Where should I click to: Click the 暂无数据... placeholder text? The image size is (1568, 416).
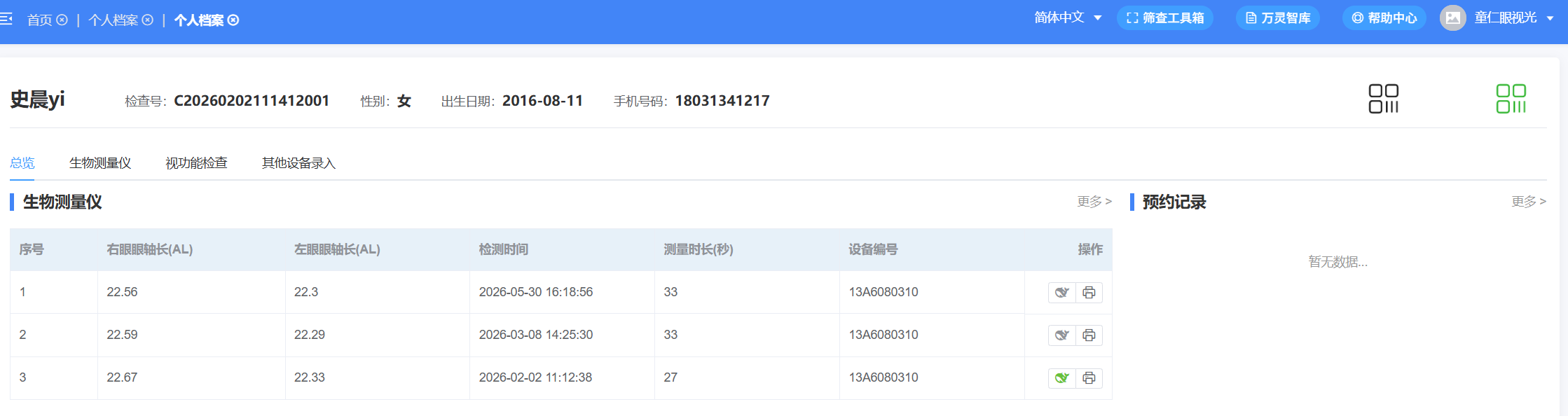coord(1338,262)
